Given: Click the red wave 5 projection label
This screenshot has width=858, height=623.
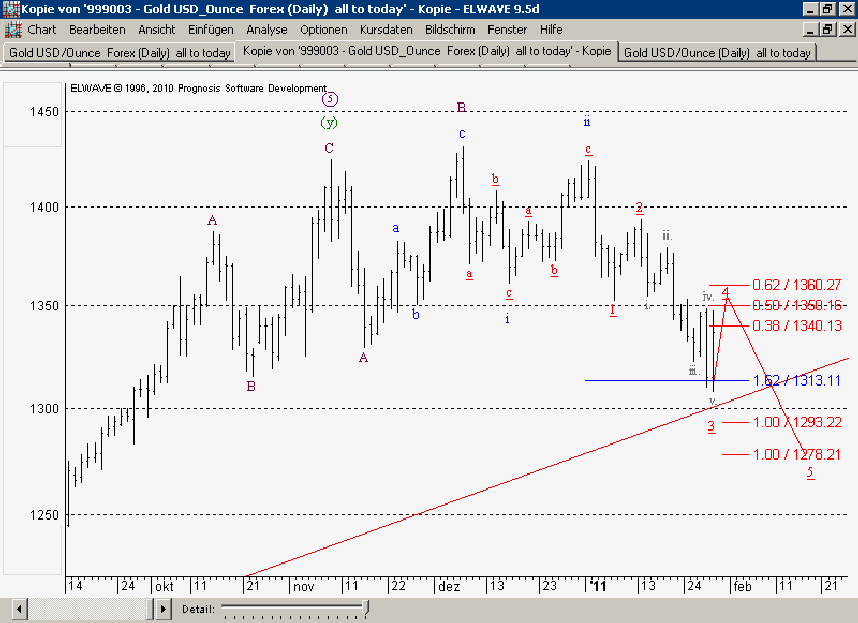Looking at the screenshot, I should pos(810,473).
